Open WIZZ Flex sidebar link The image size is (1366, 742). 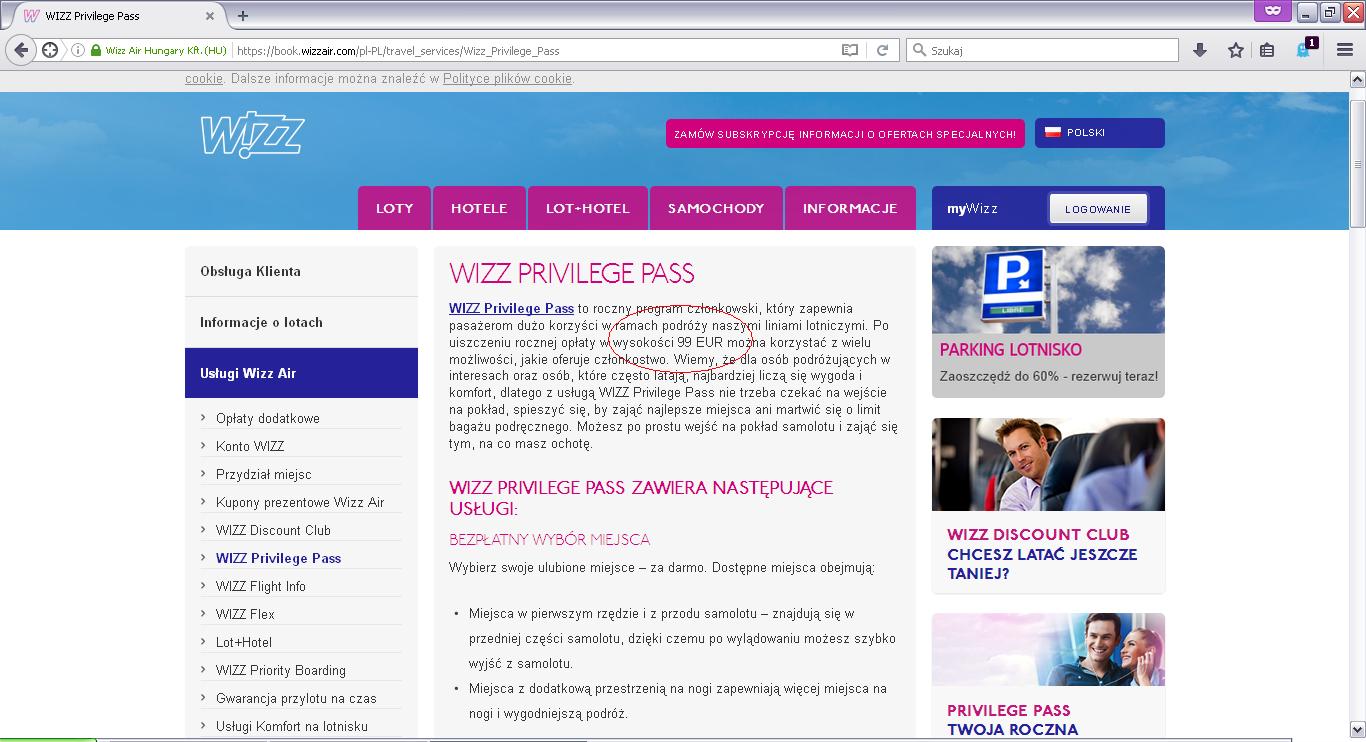[x=245, y=614]
